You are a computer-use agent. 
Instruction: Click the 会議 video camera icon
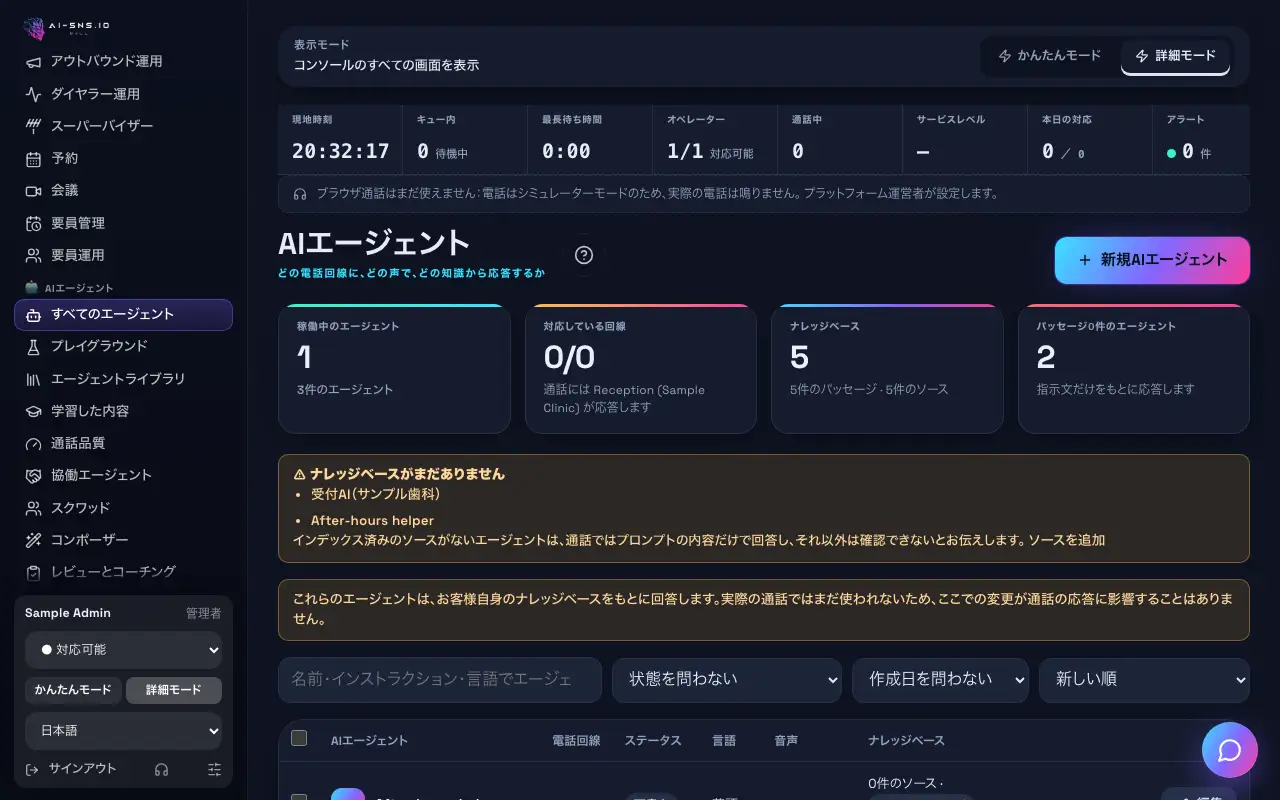click(33, 190)
